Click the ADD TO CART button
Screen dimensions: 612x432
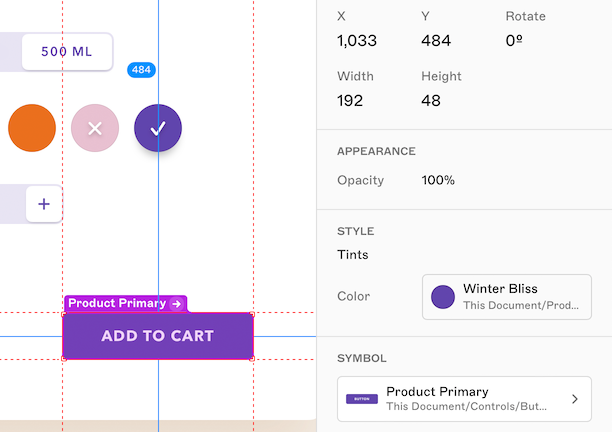tap(157, 336)
